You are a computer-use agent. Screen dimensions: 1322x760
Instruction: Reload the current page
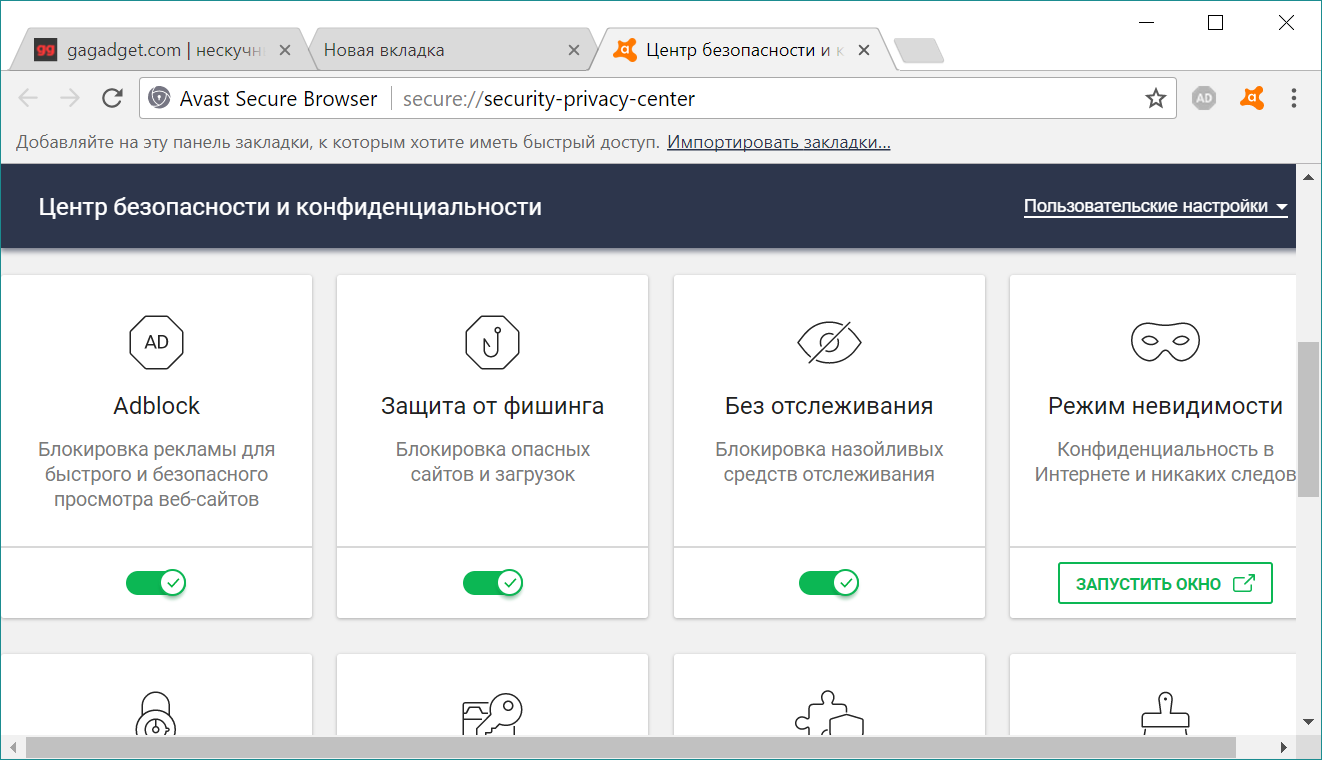click(113, 98)
